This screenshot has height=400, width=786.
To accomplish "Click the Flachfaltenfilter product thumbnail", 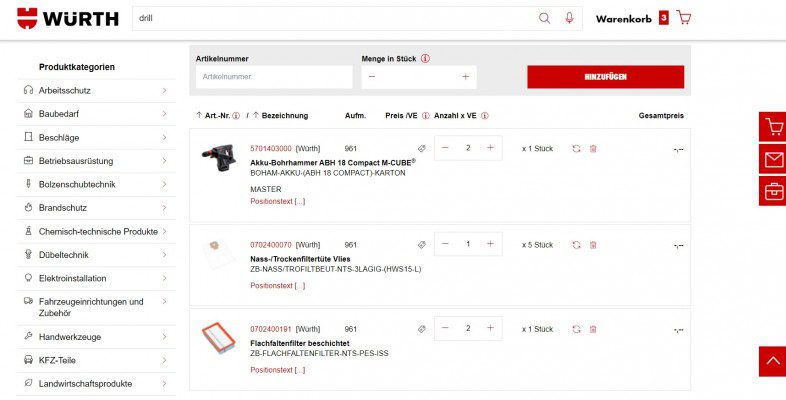I will (x=219, y=337).
